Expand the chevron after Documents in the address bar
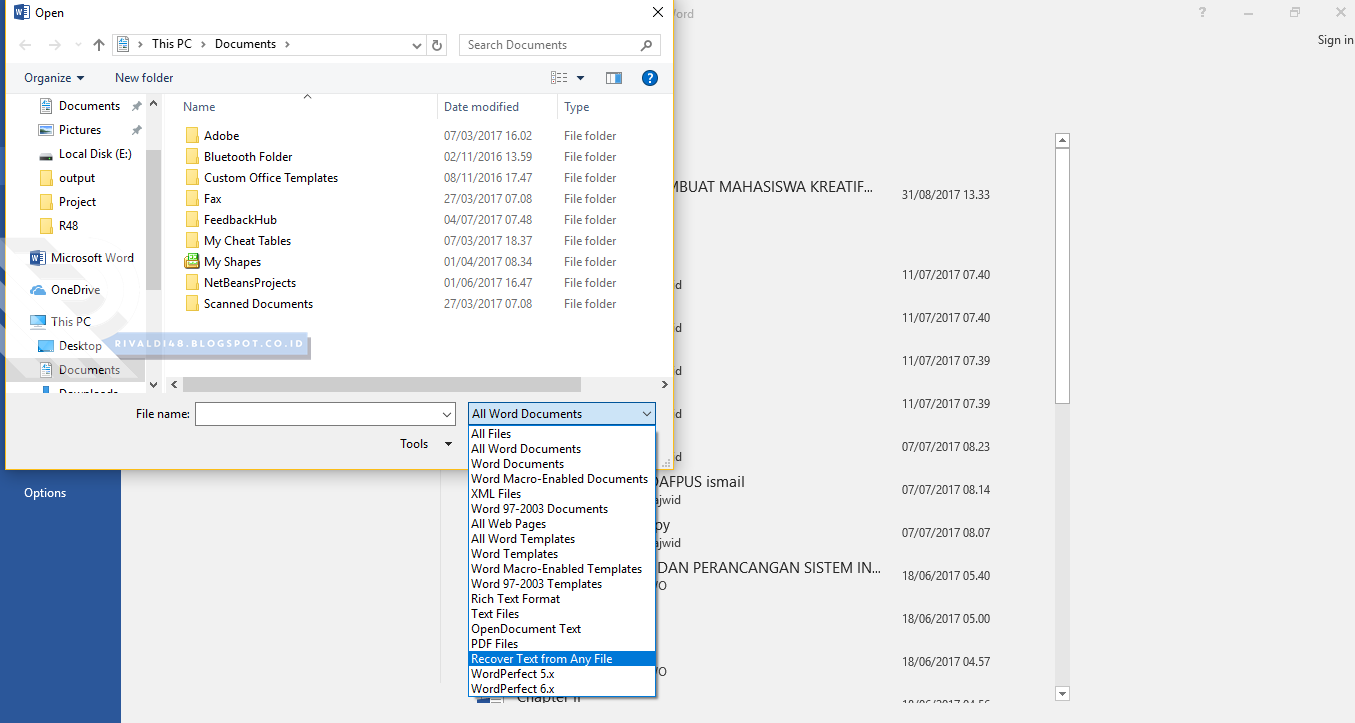The image size is (1355, 723). 288,45
